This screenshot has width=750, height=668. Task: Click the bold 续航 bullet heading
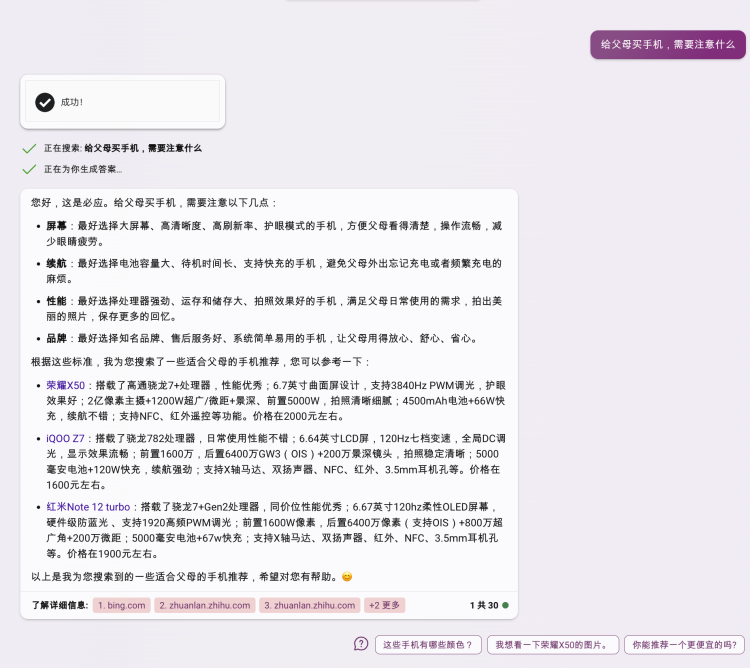click(x=56, y=263)
